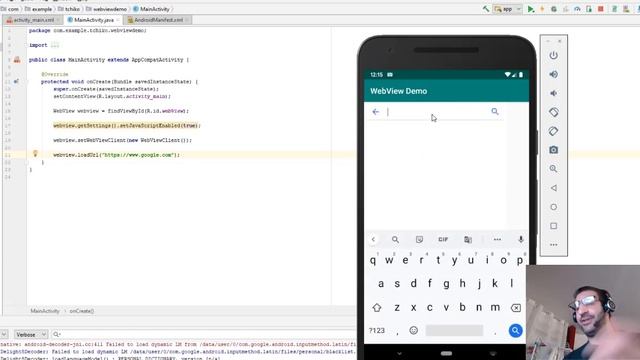Click the emulator power button
This screenshot has height=360, width=640.
tap(553, 56)
